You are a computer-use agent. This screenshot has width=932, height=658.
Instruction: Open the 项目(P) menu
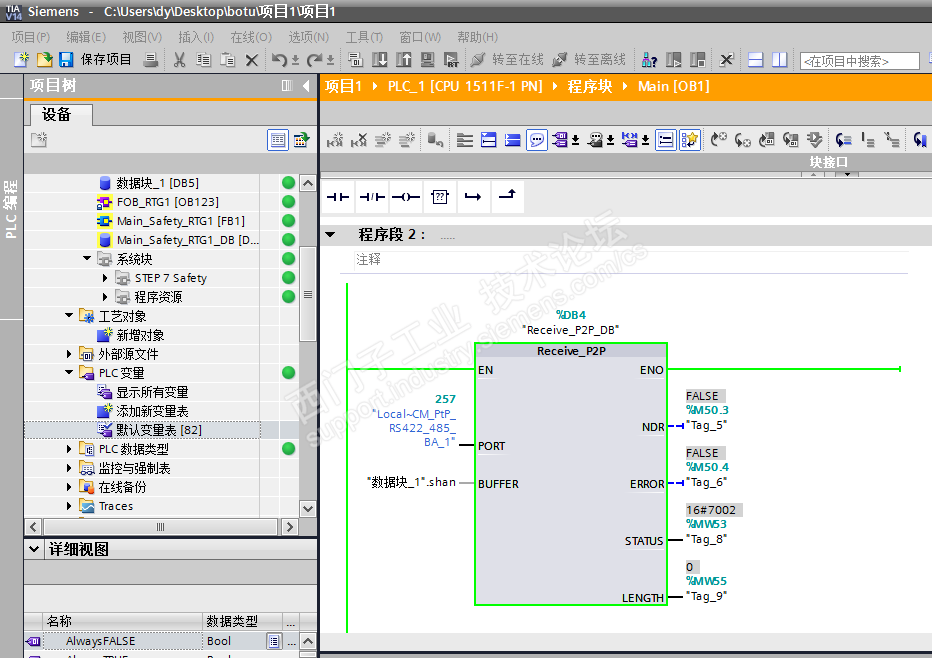pyautogui.click(x=31, y=37)
